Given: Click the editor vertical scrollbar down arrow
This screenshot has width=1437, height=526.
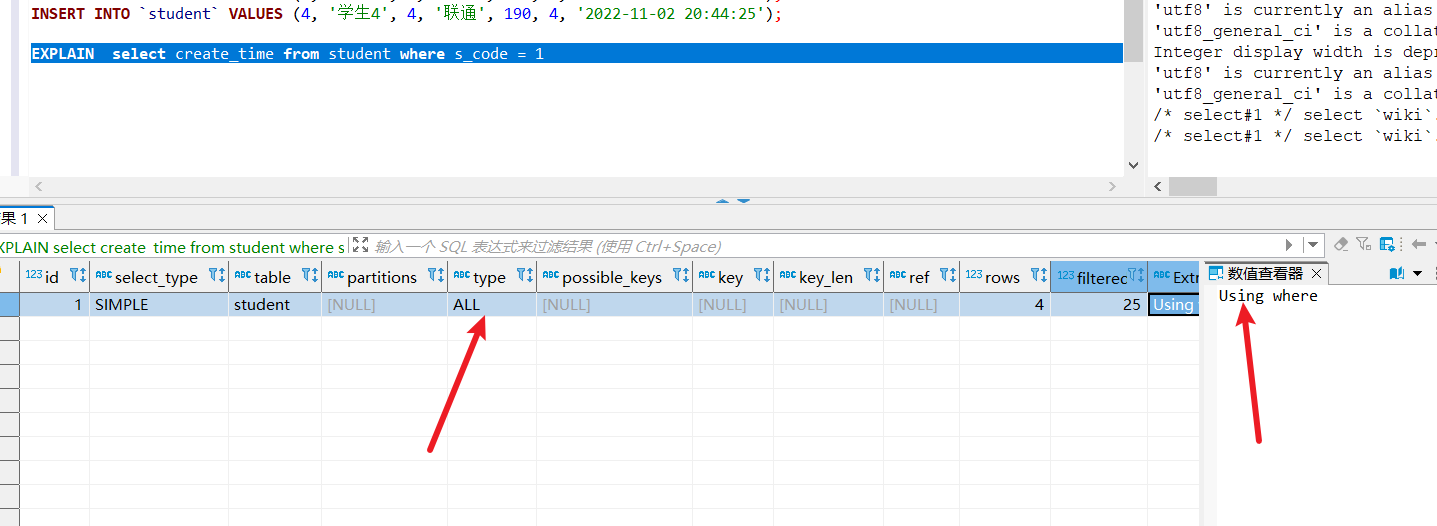Looking at the screenshot, I should pos(1133,165).
